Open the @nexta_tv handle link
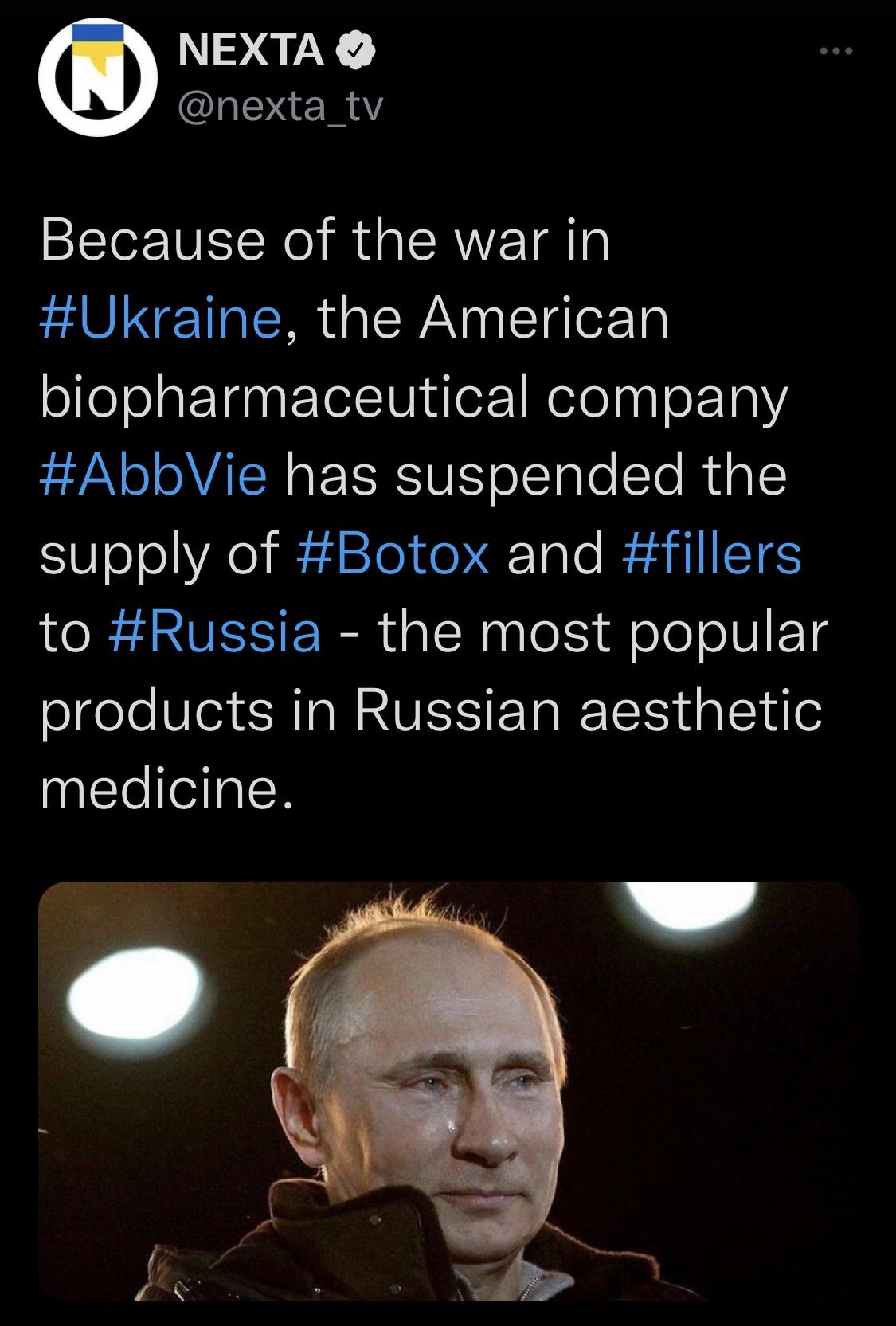896x1326 pixels. (x=280, y=107)
